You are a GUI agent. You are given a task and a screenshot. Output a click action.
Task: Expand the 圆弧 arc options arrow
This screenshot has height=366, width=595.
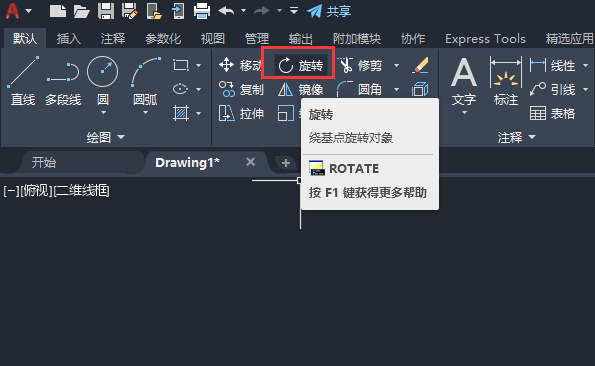(145, 113)
